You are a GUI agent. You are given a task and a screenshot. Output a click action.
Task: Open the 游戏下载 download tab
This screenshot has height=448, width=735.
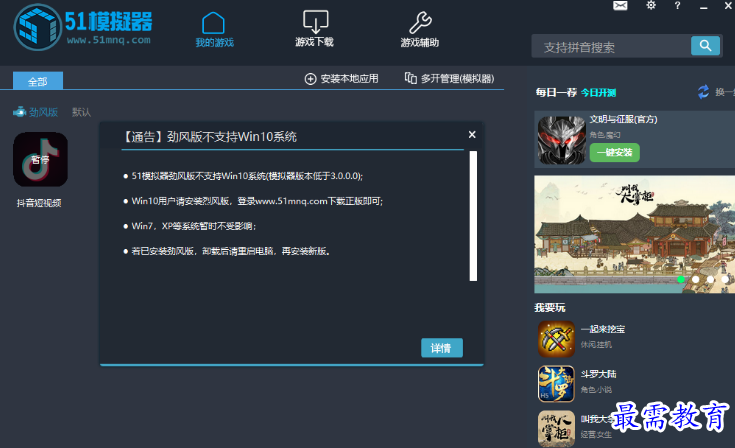[315, 29]
